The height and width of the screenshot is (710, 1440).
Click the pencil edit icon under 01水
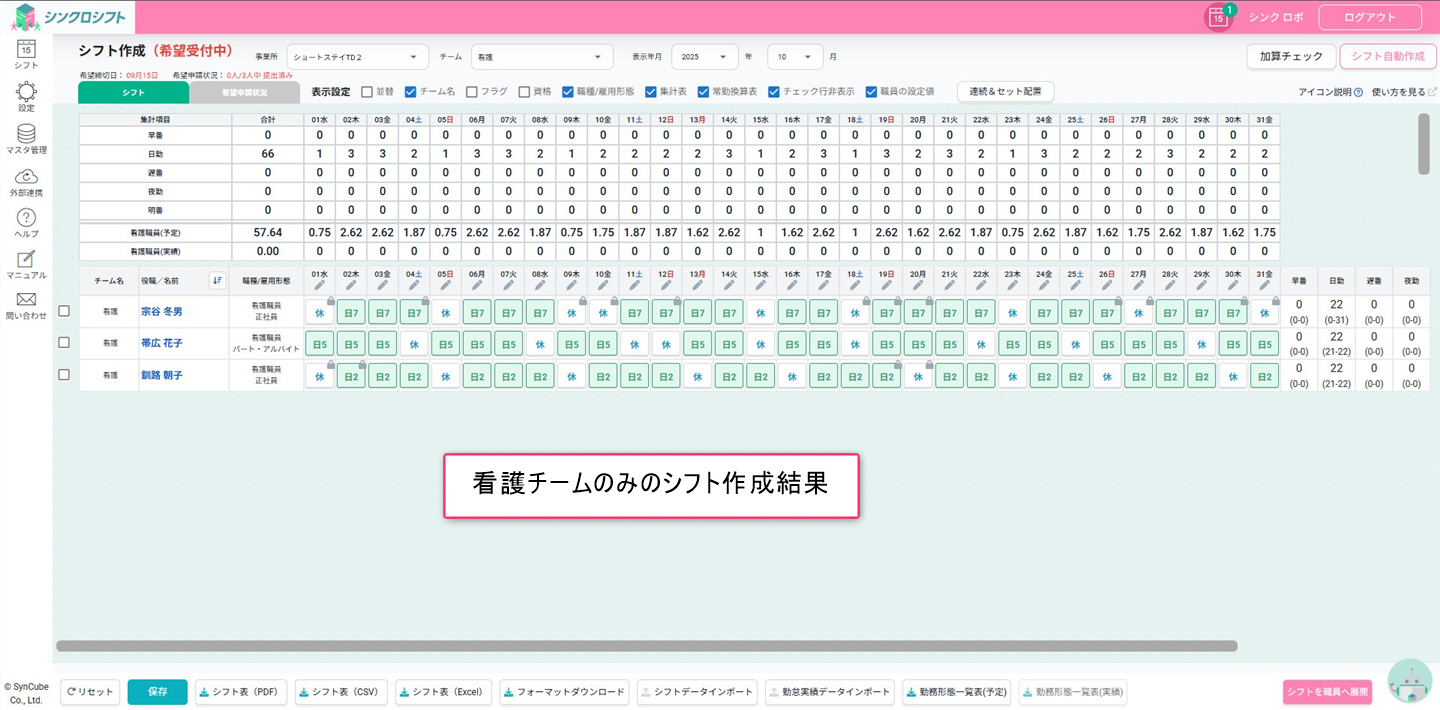(x=320, y=286)
